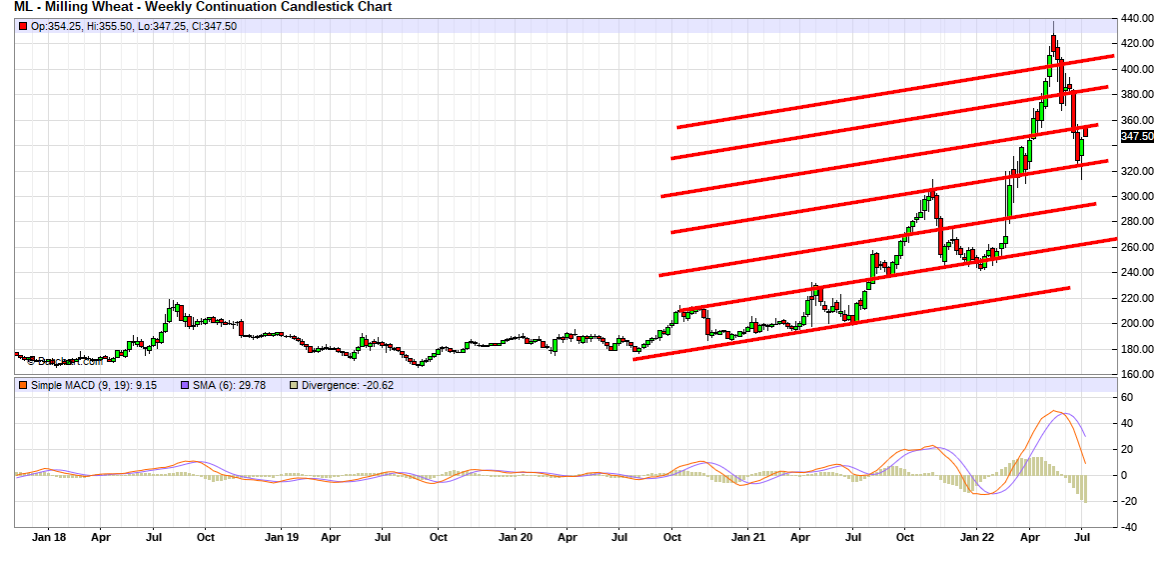The height and width of the screenshot is (562, 1160).
Task: Click the Jan 20 date axis label
Action: point(515,537)
